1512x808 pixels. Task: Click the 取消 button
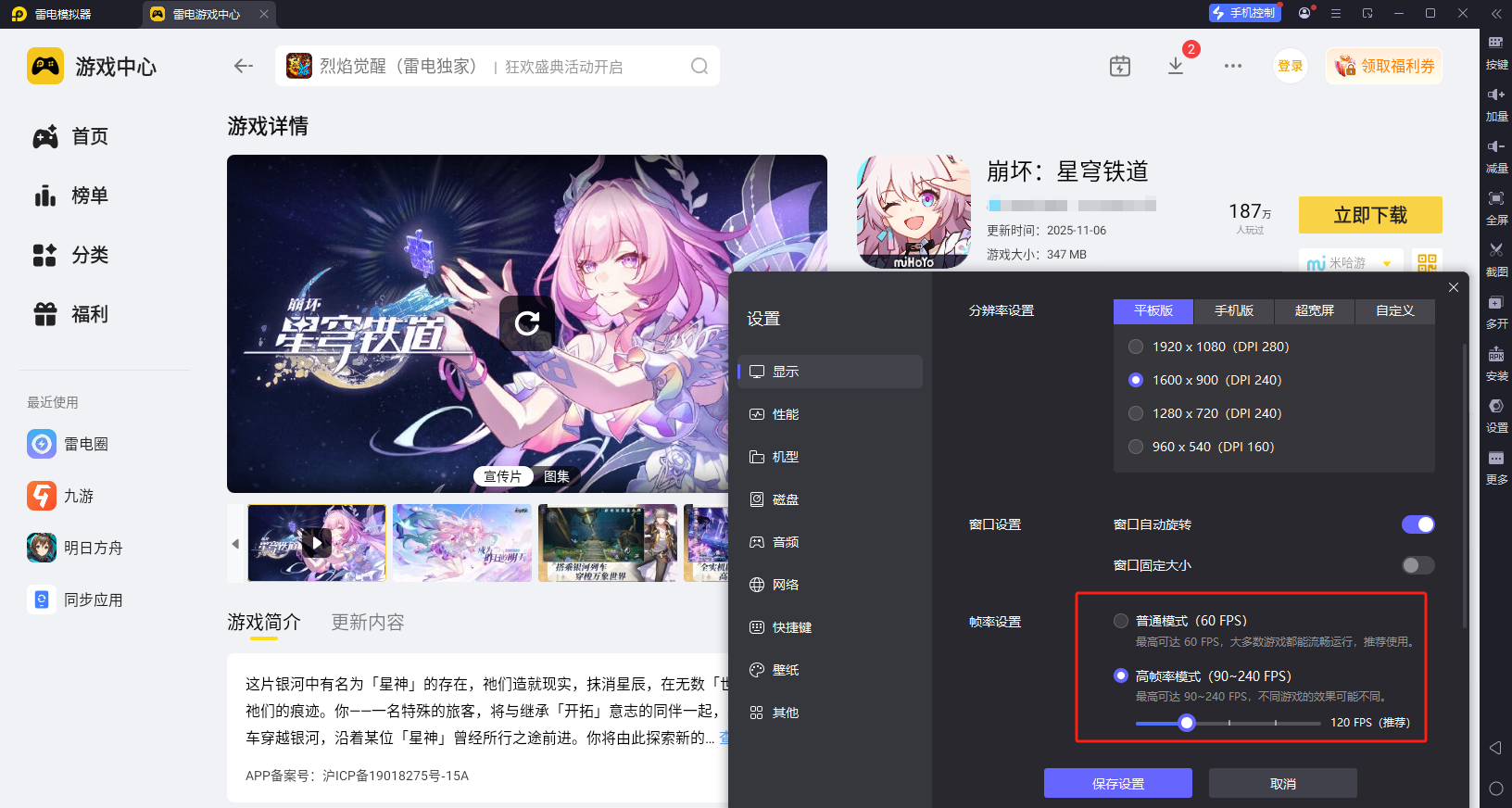[x=1283, y=783]
